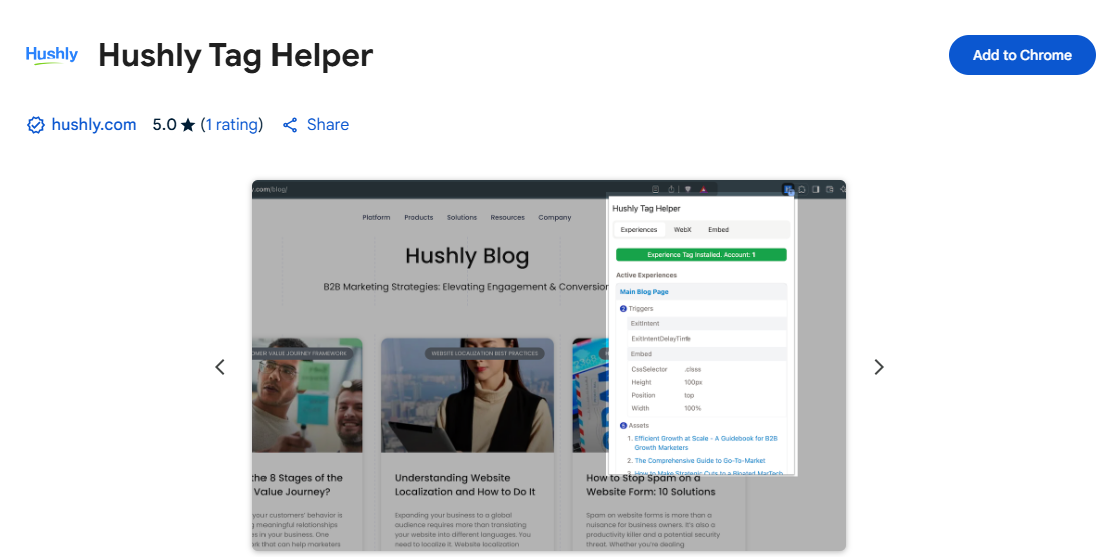Open the hushly.com publisher link

point(94,125)
